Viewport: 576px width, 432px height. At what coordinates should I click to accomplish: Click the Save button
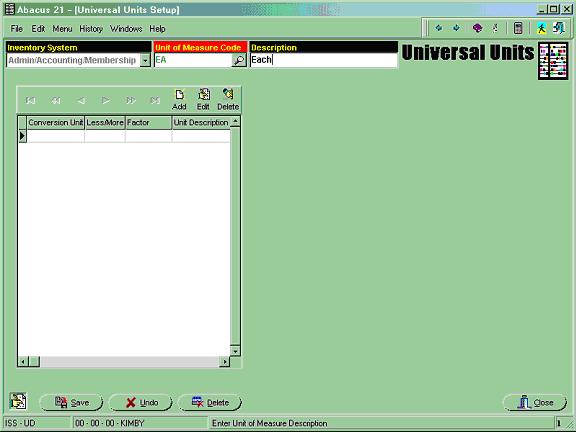(x=71, y=403)
